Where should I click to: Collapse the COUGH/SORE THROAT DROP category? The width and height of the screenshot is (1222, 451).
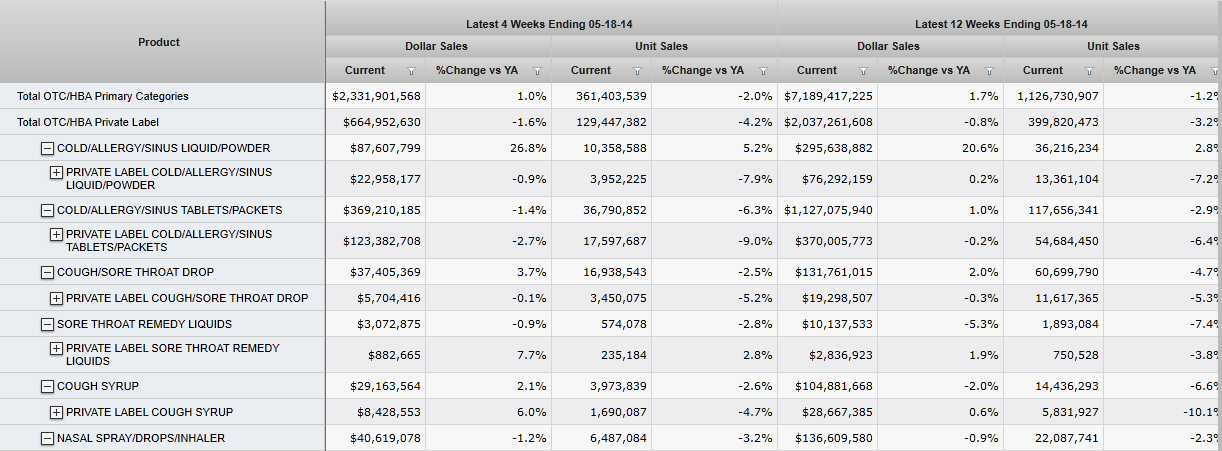pos(47,272)
